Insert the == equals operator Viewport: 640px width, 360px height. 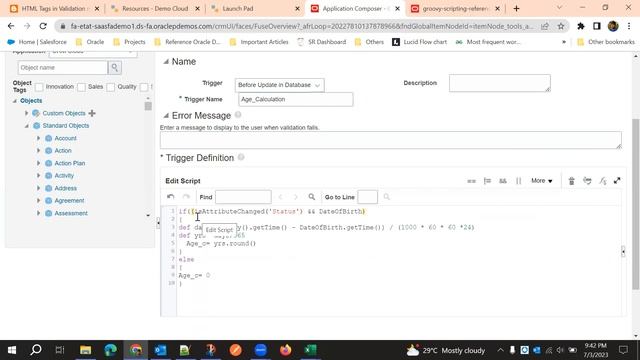(471, 181)
